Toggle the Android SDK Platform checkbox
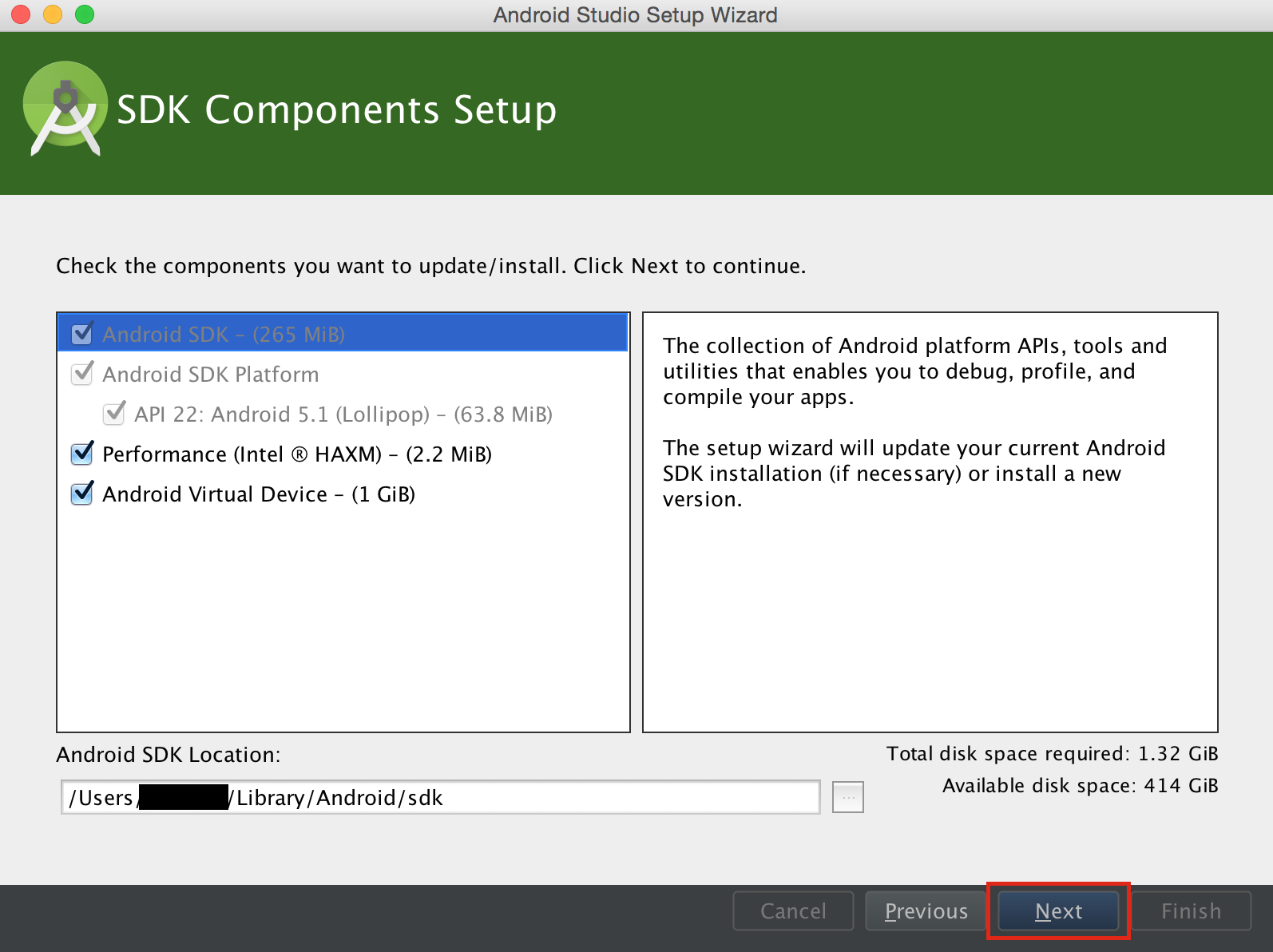 [82, 374]
